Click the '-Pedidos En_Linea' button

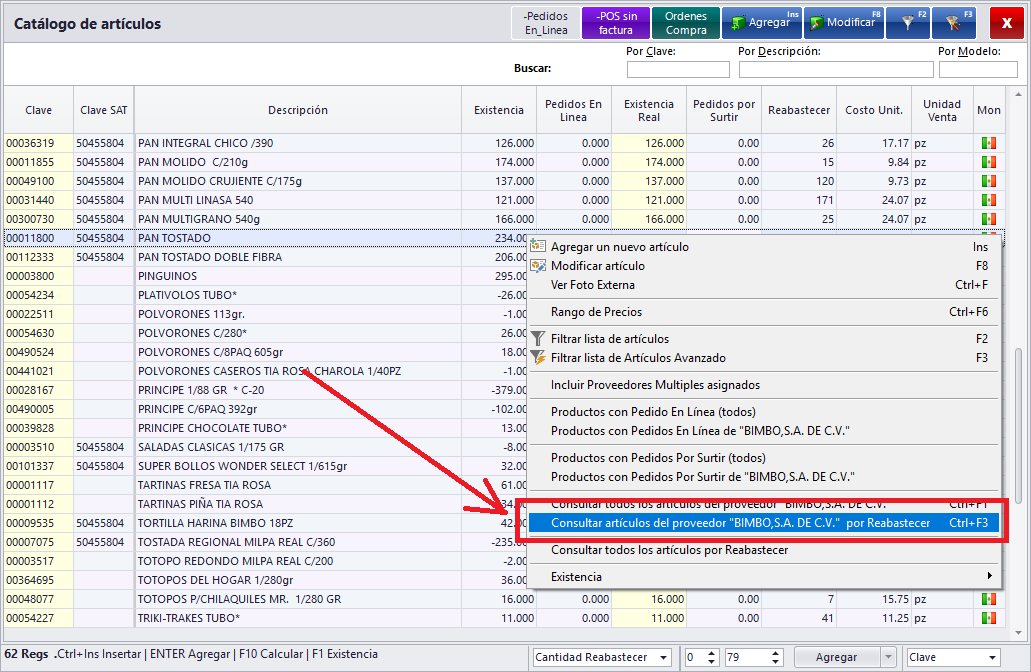[x=546, y=22]
